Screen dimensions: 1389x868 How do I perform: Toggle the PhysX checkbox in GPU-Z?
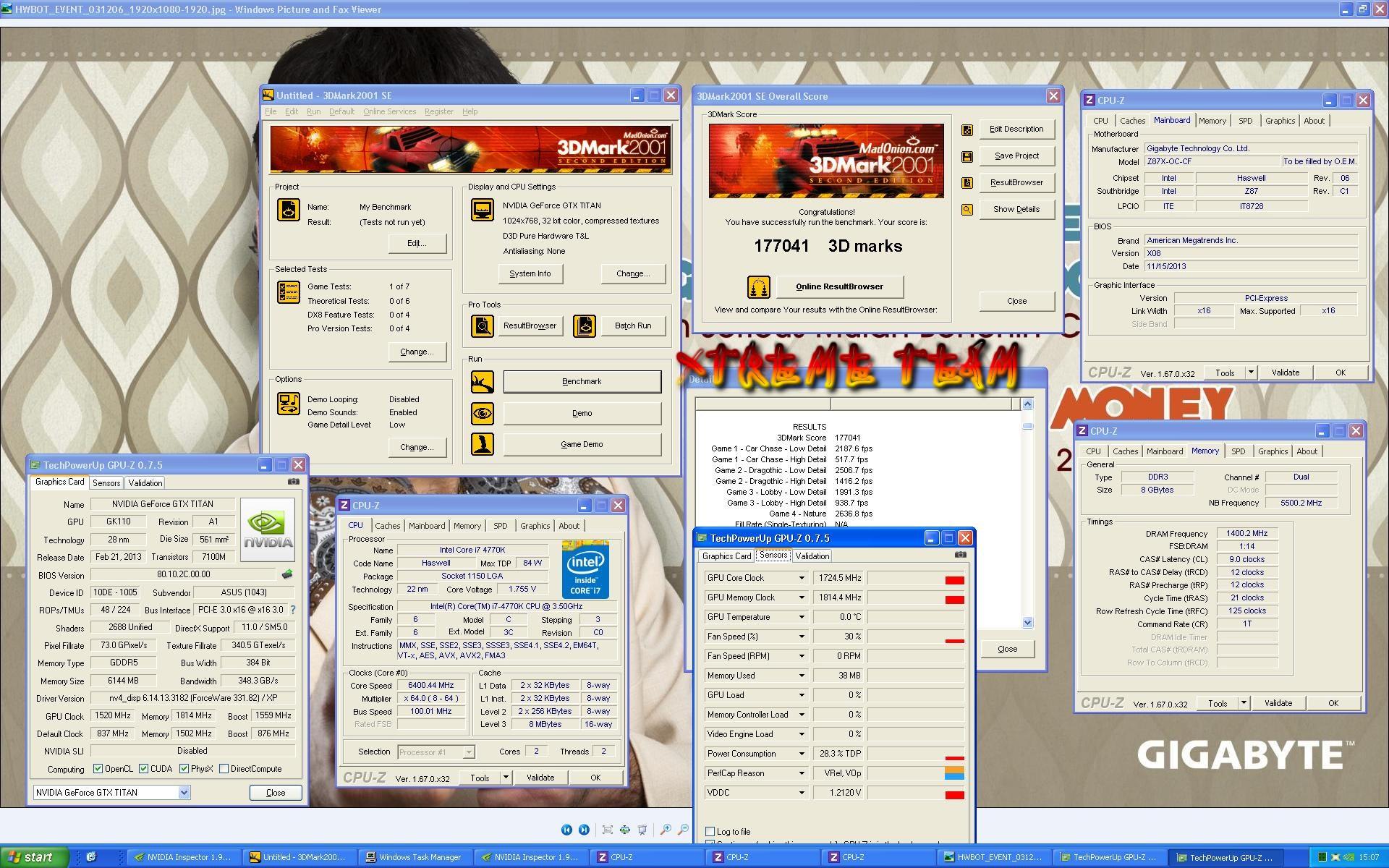click(x=184, y=768)
